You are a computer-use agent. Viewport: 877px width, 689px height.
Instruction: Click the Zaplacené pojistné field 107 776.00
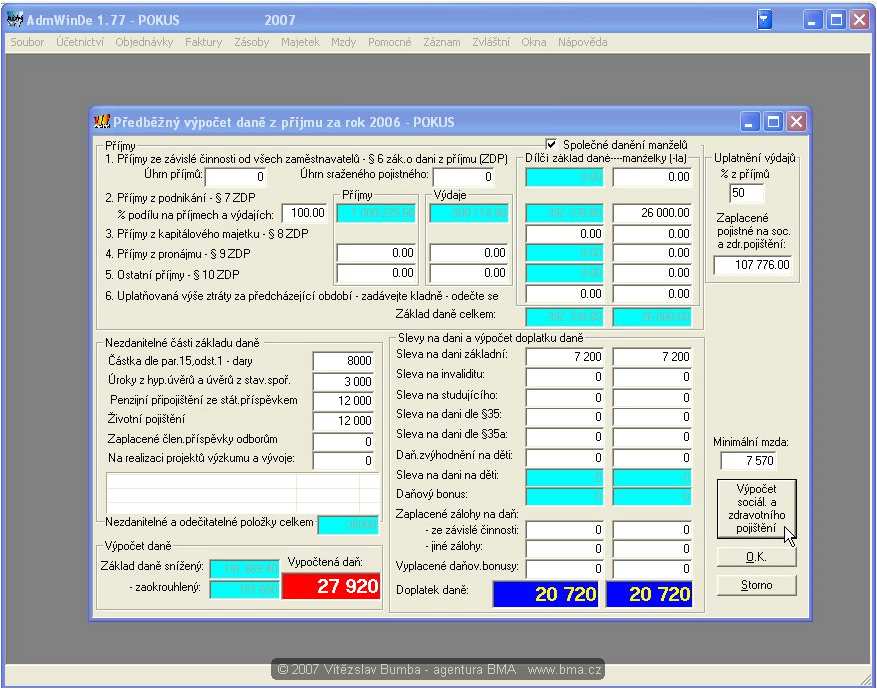pos(753,265)
